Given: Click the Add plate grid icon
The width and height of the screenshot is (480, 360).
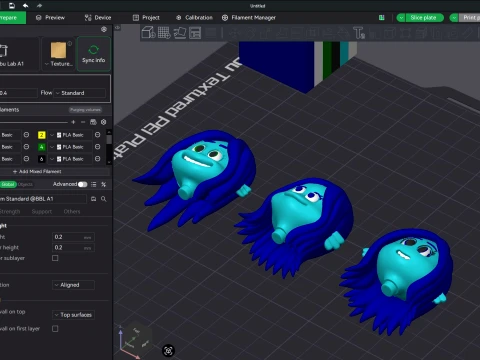Looking at the screenshot, I should click(x=164, y=33).
